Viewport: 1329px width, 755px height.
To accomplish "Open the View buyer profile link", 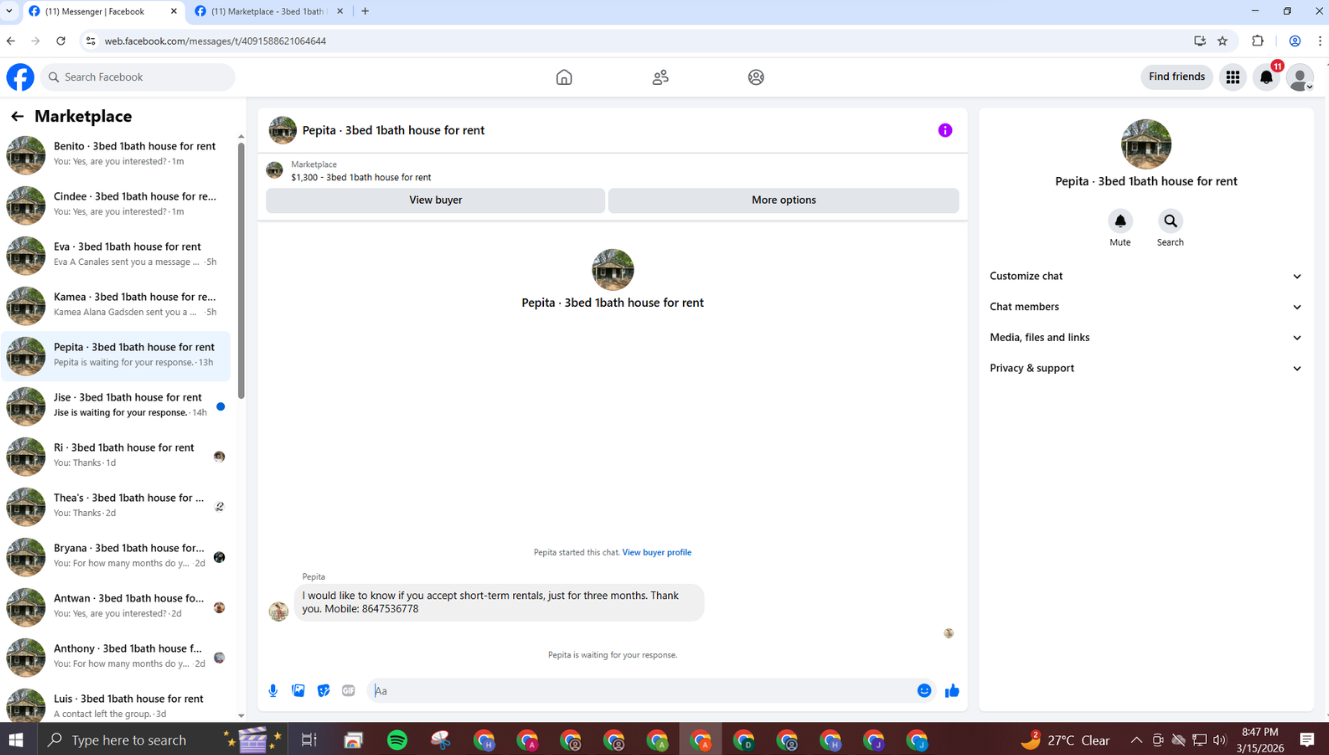I will 657,552.
